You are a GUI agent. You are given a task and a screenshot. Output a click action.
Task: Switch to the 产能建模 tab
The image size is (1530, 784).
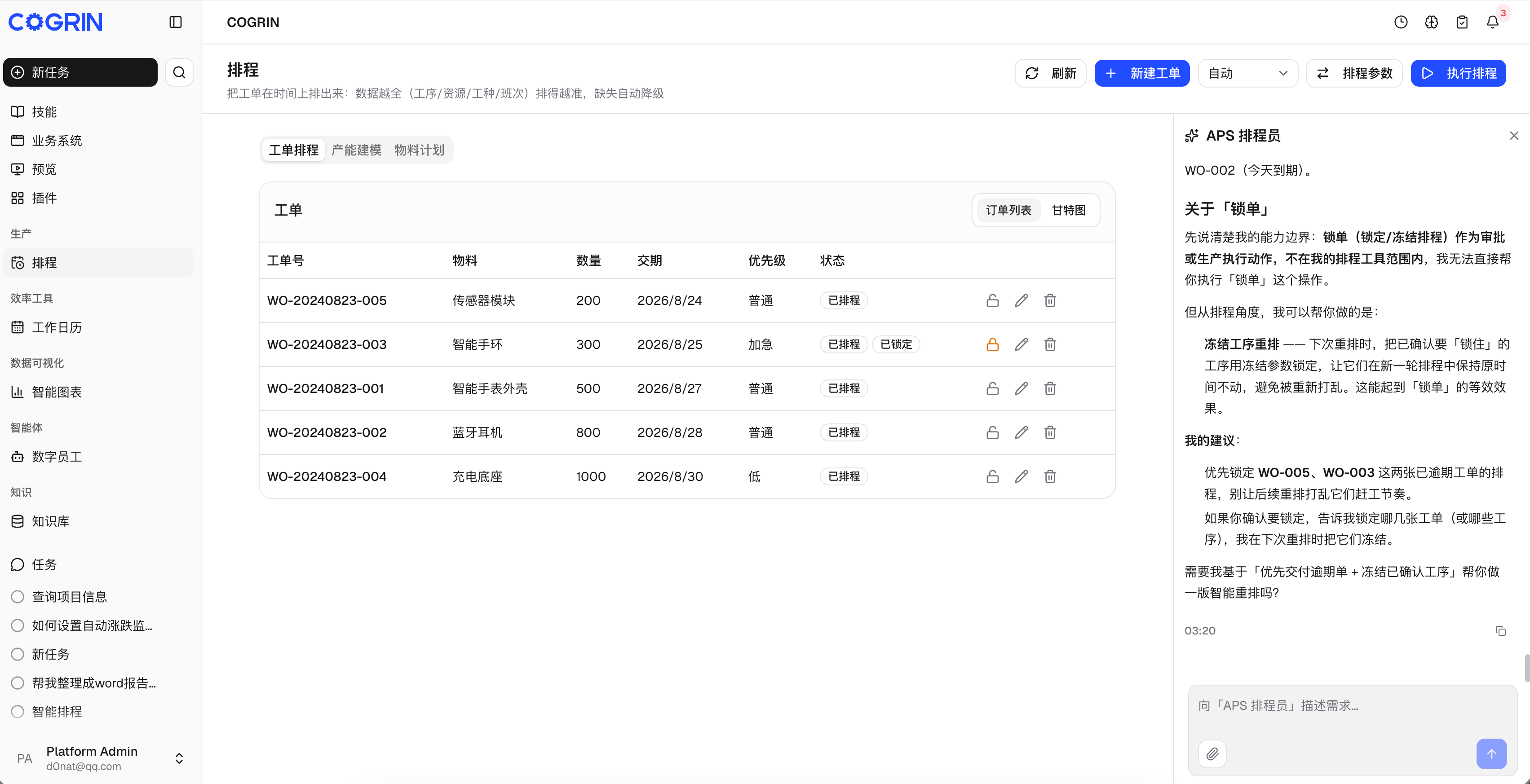click(356, 150)
